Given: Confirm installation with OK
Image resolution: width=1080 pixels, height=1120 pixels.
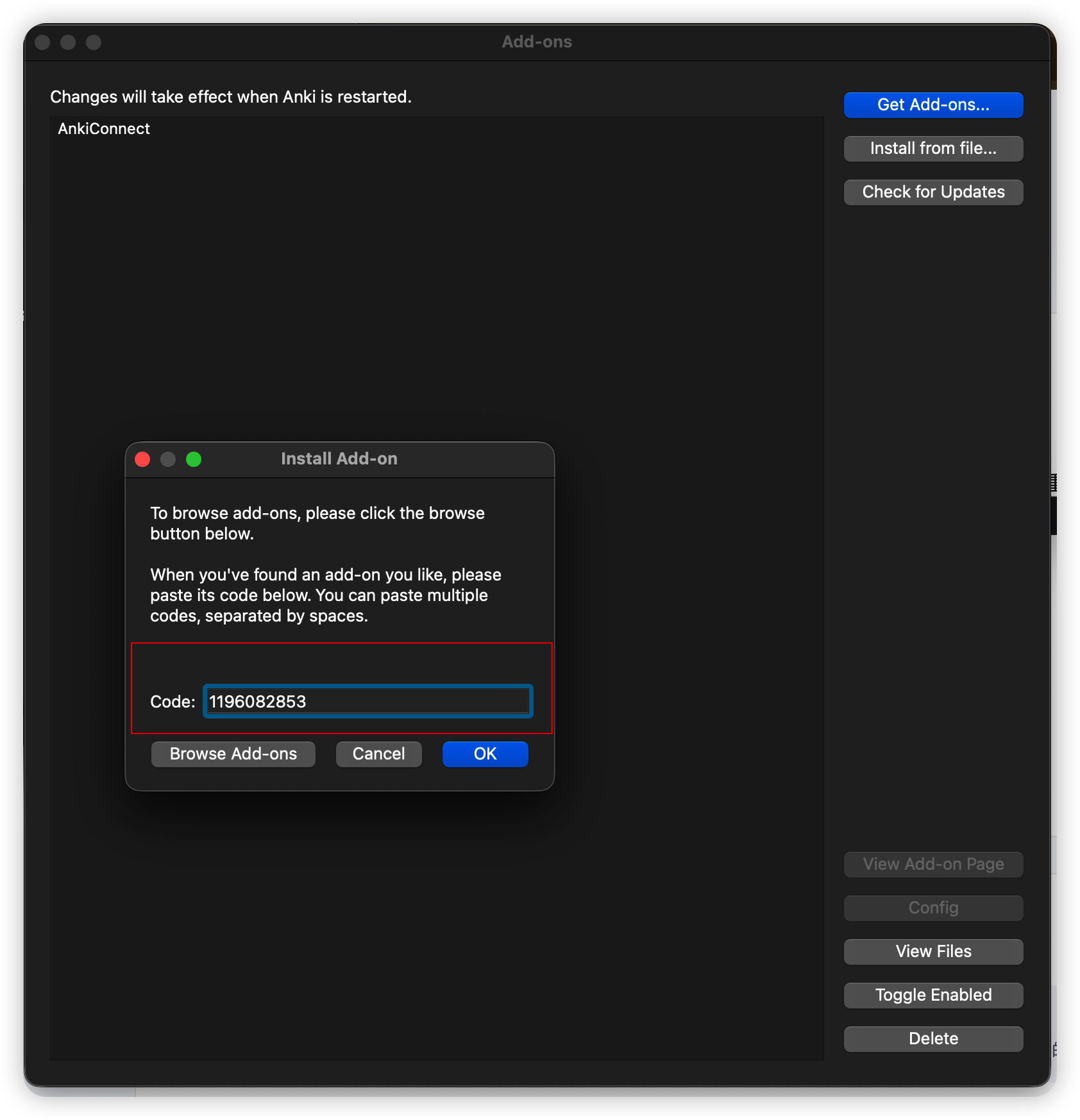Looking at the screenshot, I should click(485, 754).
